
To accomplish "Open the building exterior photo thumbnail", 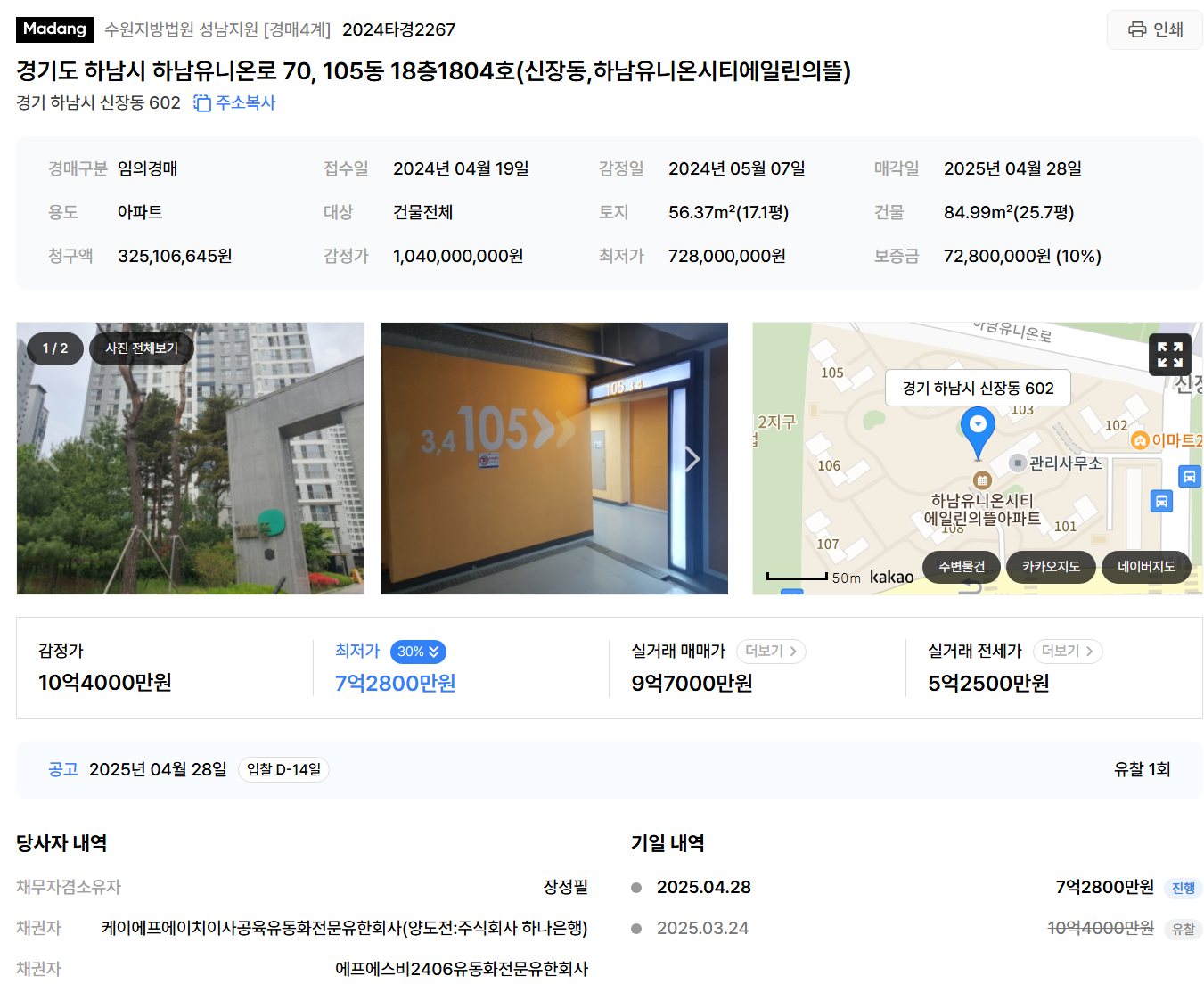I will coord(190,458).
